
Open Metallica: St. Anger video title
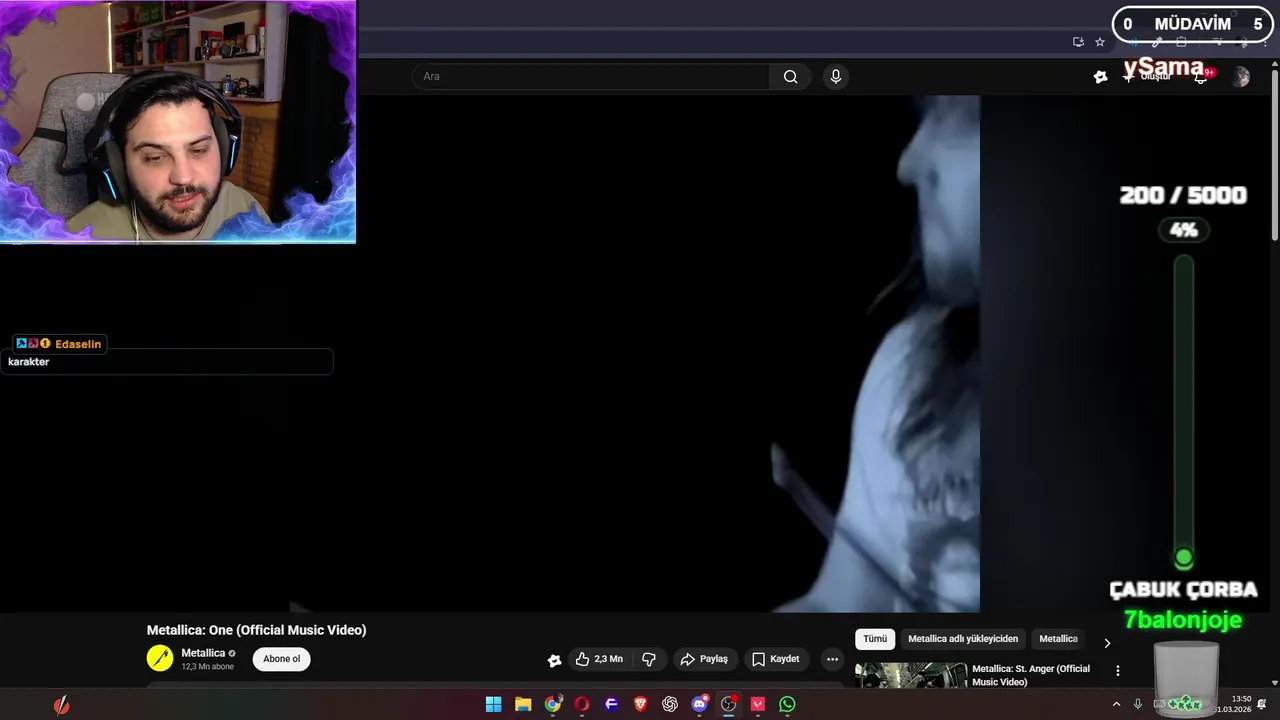1031,675
